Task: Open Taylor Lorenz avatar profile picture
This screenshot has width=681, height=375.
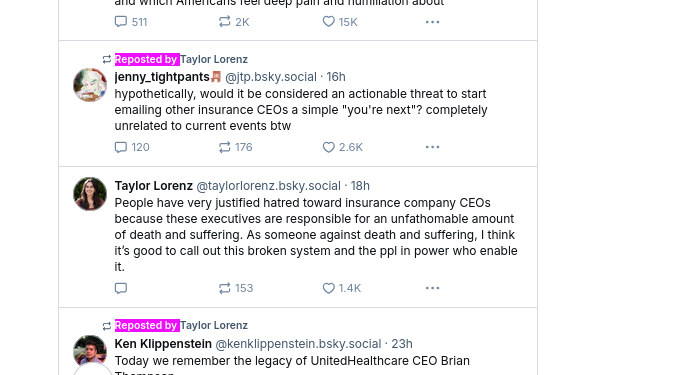Action: click(90, 194)
